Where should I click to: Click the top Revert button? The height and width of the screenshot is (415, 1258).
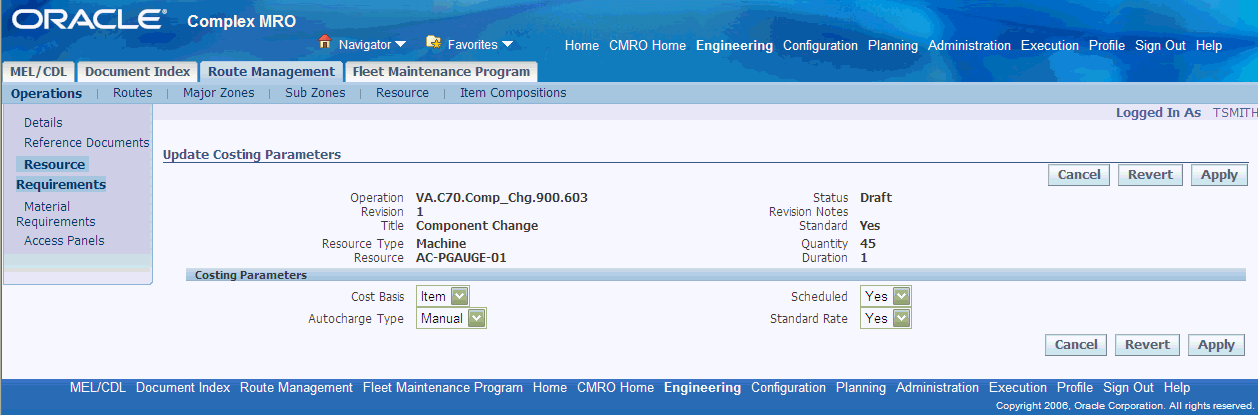tap(1150, 174)
